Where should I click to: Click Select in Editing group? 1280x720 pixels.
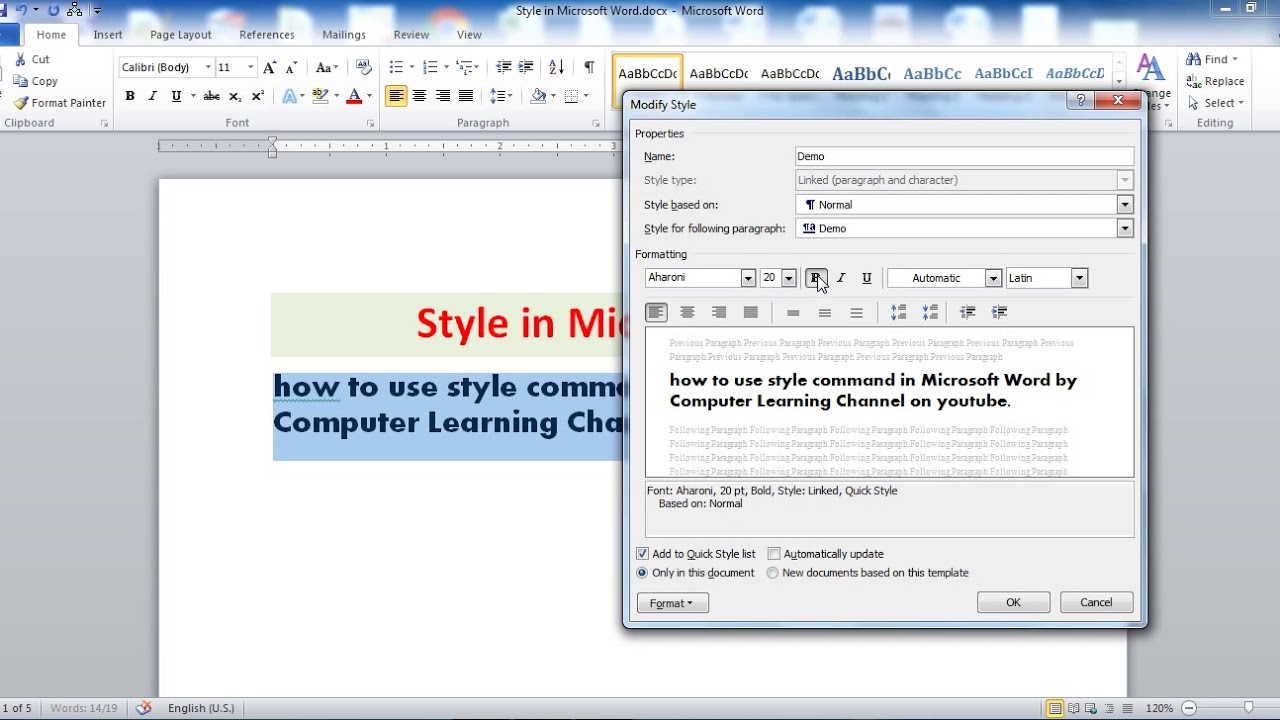point(1215,103)
